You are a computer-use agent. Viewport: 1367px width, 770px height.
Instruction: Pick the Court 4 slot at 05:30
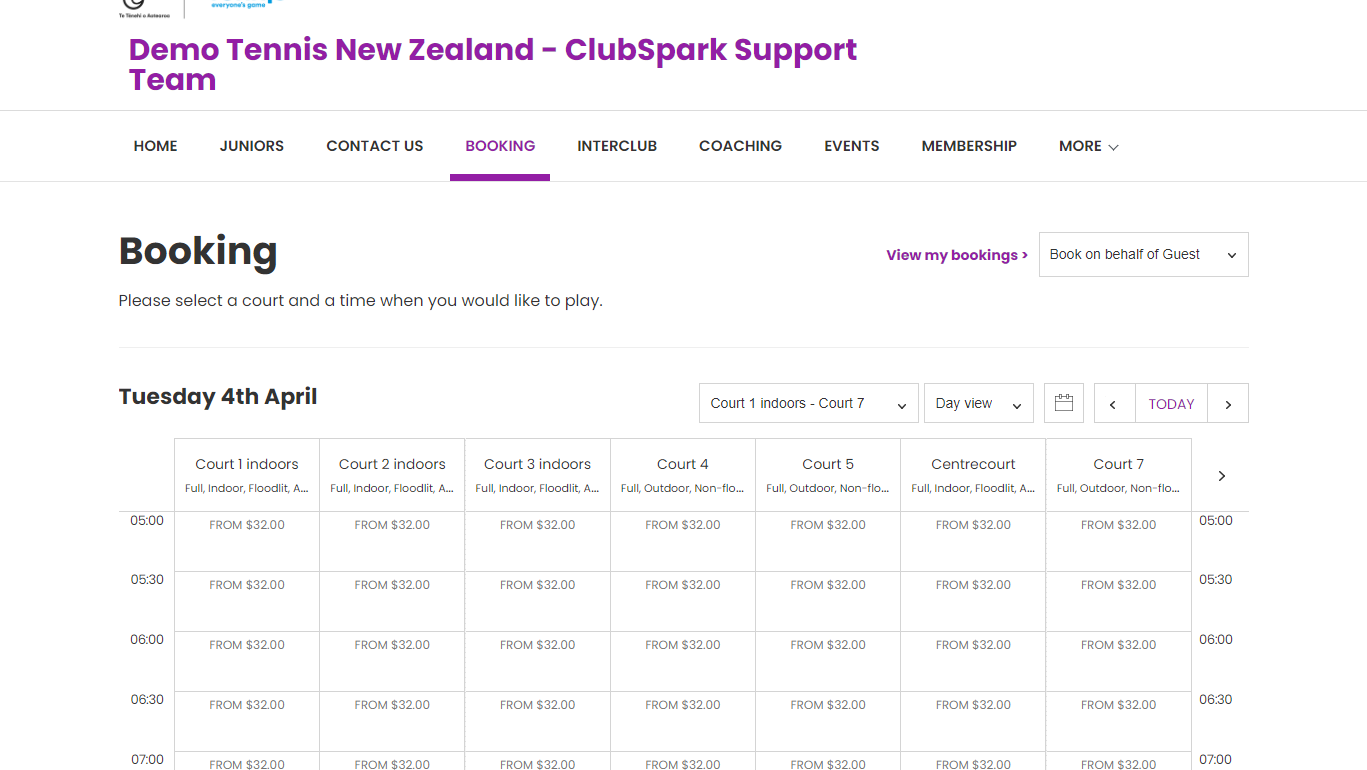(x=683, y=601)
